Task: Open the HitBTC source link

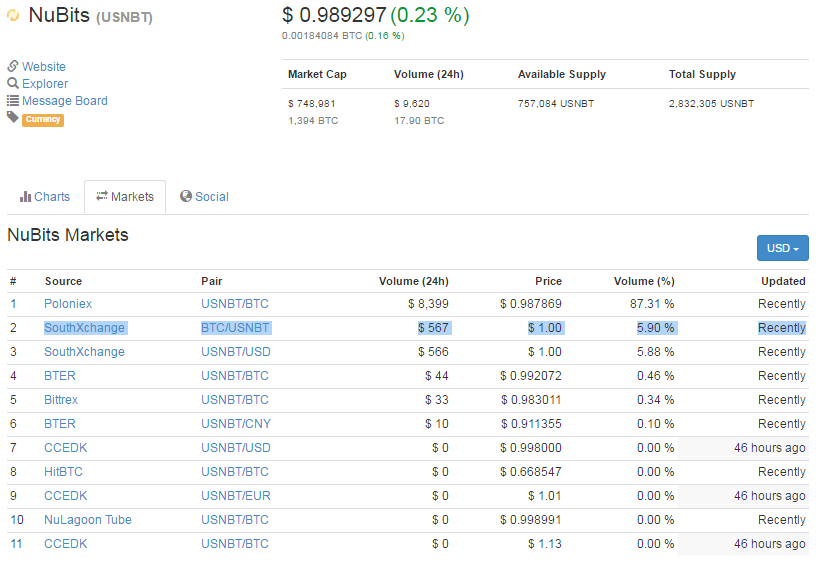Action: [63, 472]
